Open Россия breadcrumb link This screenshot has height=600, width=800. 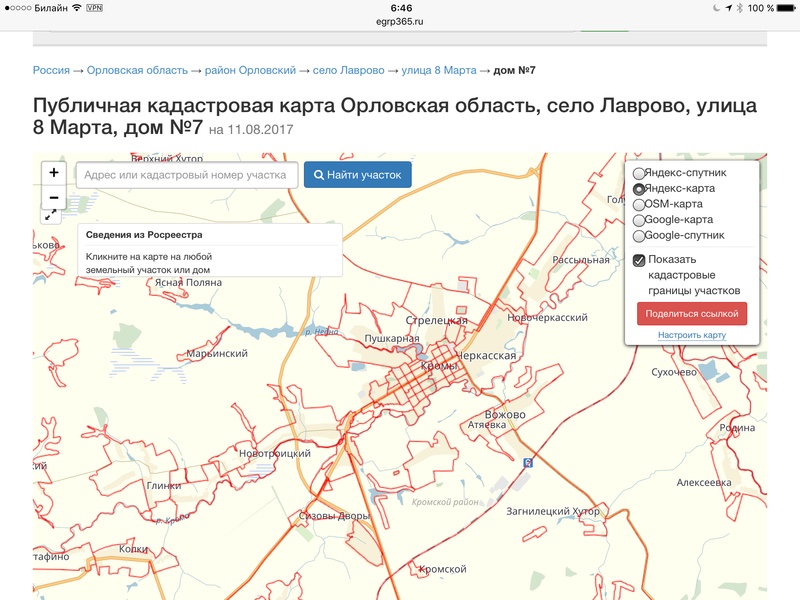[x=51, y=70]
